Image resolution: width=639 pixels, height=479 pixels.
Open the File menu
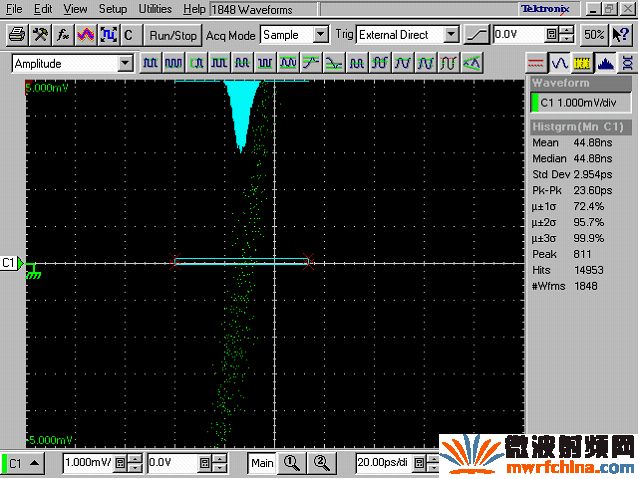(14, 9)
